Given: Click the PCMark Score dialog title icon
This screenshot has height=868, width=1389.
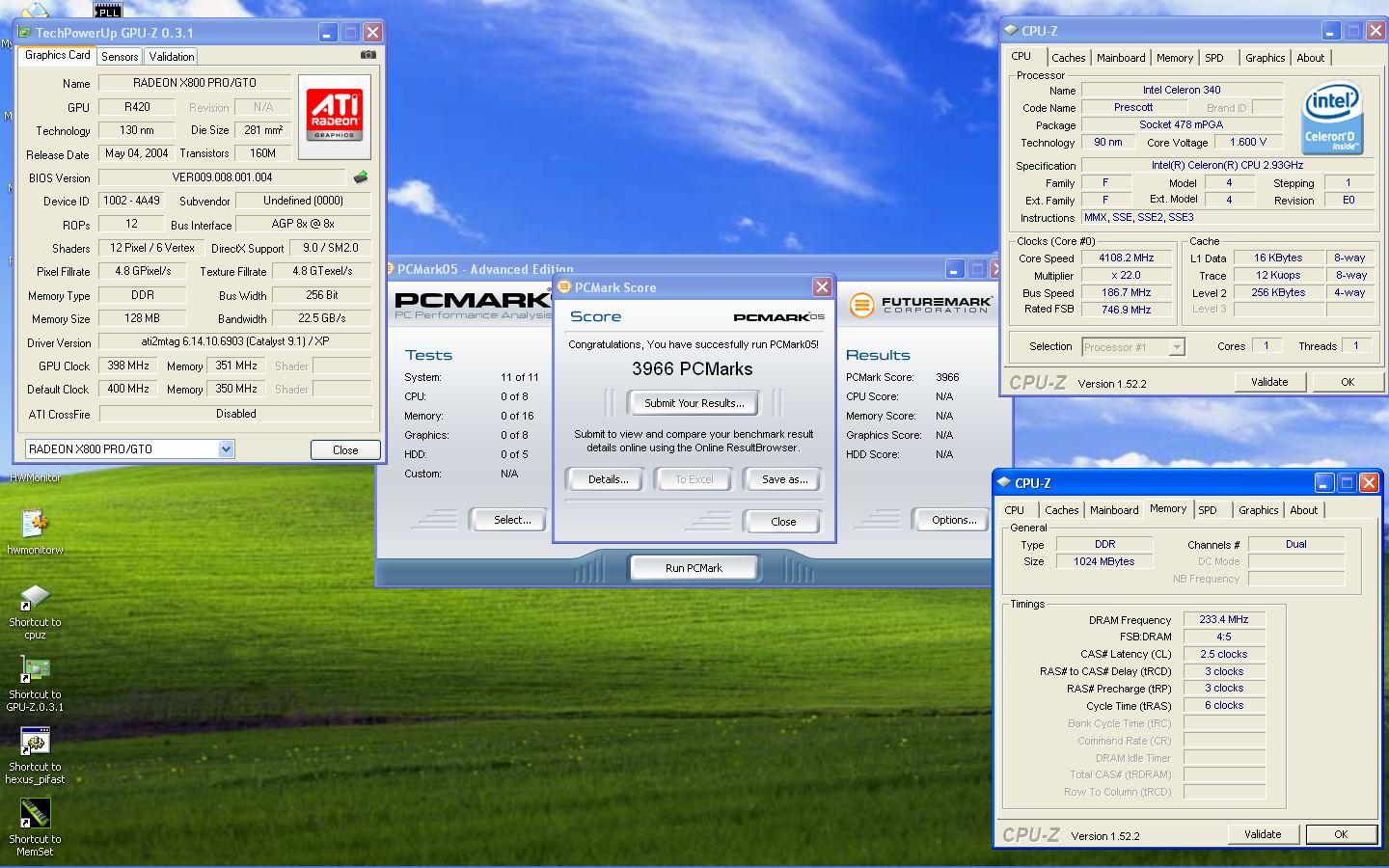Looking at the screenshot, I should coord(565,286).
